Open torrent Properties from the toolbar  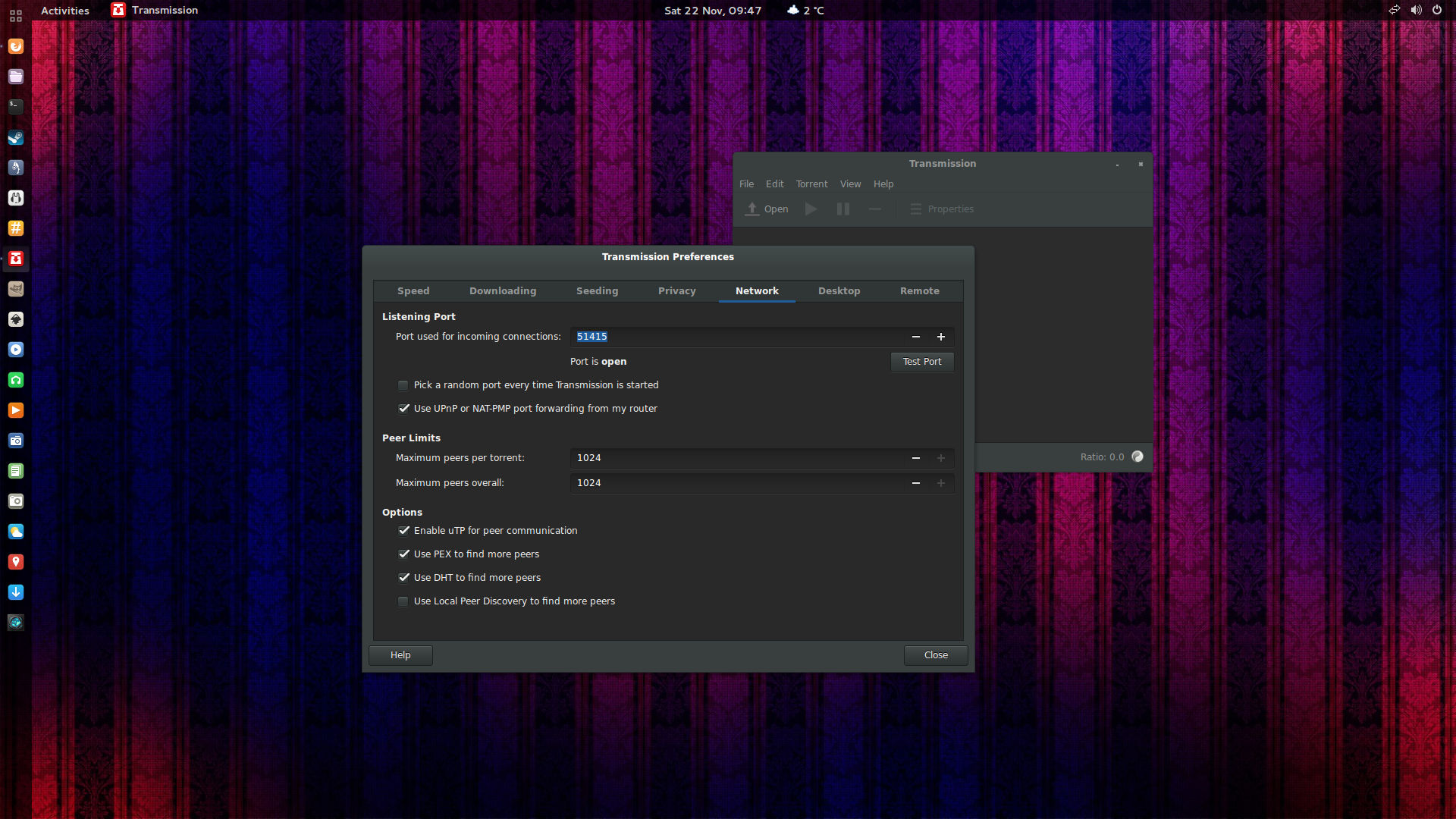pyautogui.click(x=941, y=209)
